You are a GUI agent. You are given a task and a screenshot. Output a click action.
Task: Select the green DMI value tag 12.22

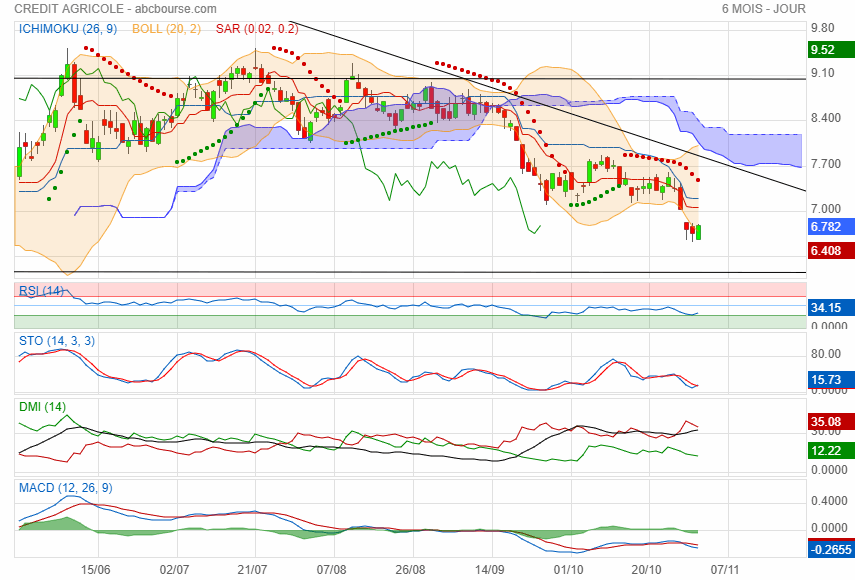(831, 450)
